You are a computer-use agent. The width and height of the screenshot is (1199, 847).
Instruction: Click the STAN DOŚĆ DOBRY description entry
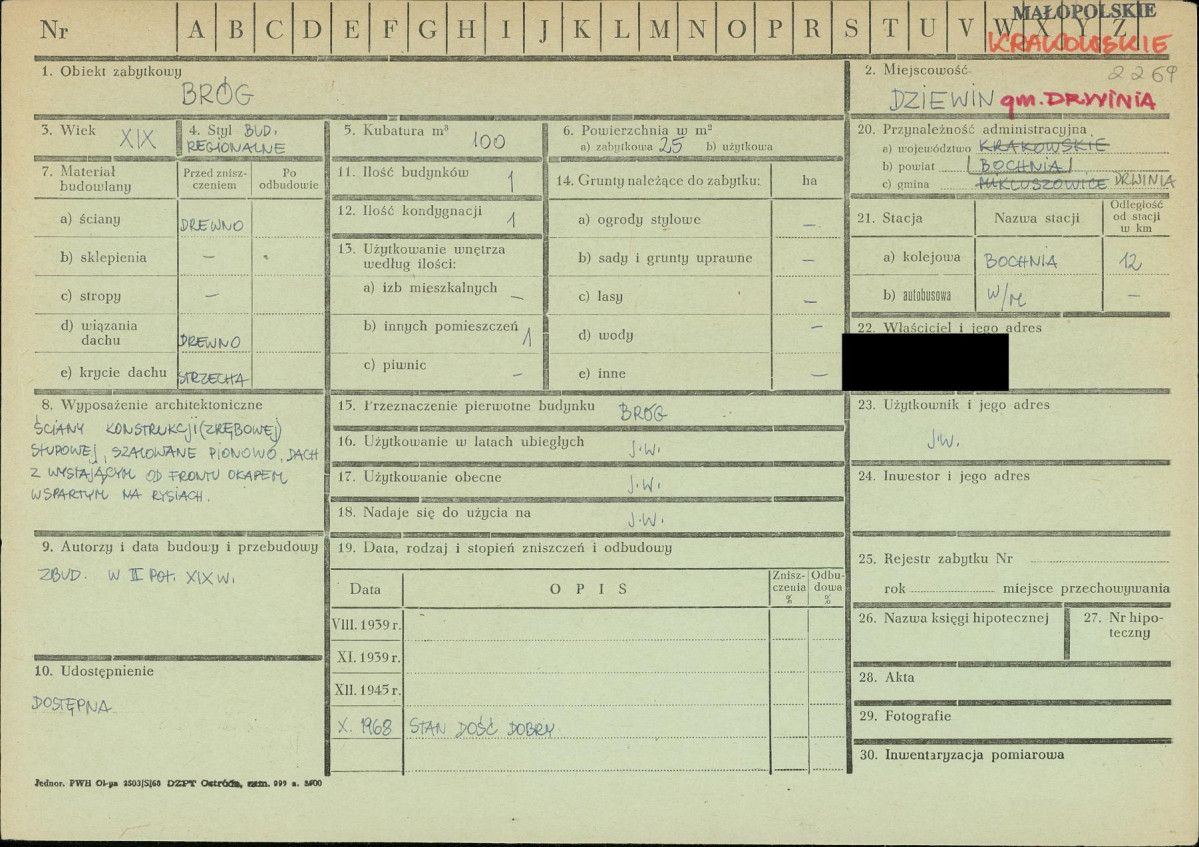tap(481, 728)
